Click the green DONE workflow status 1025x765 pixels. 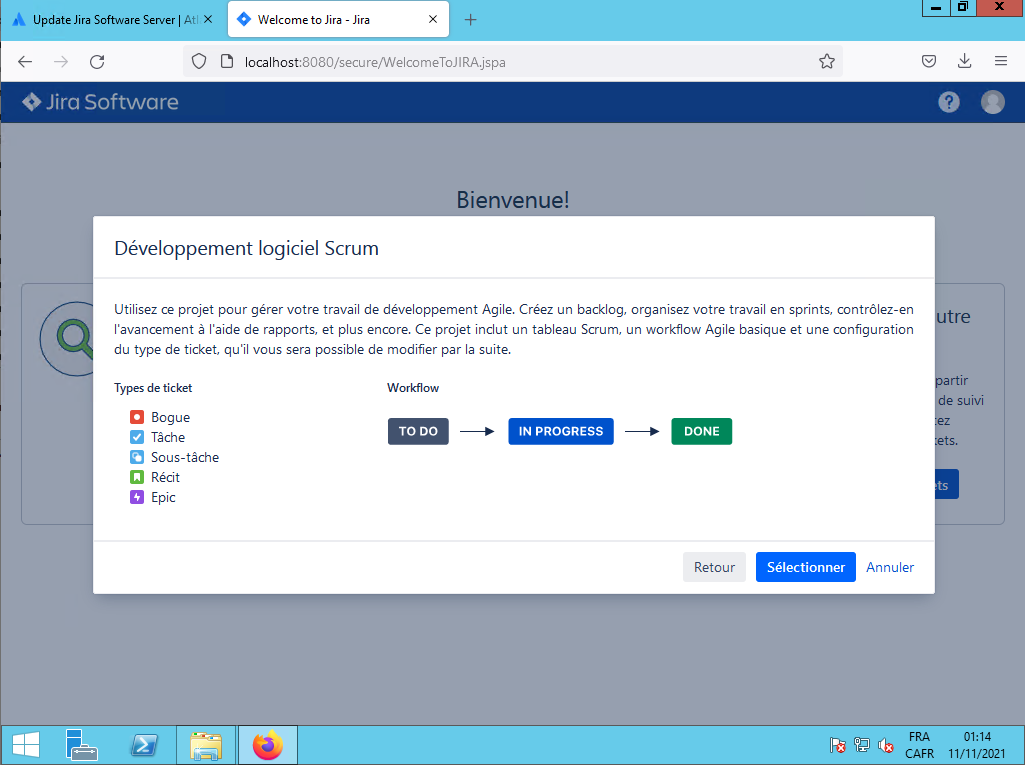tap(701, 432)
